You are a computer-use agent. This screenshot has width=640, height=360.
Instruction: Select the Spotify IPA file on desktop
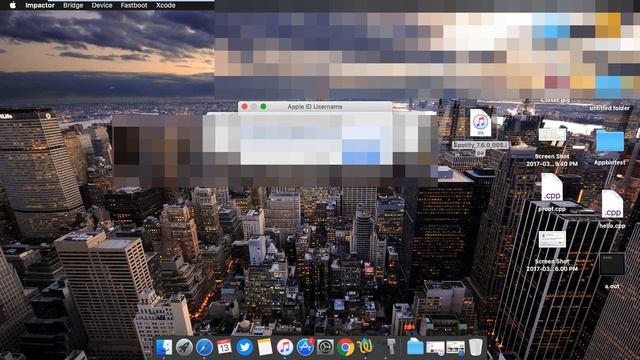coord(480,122)
